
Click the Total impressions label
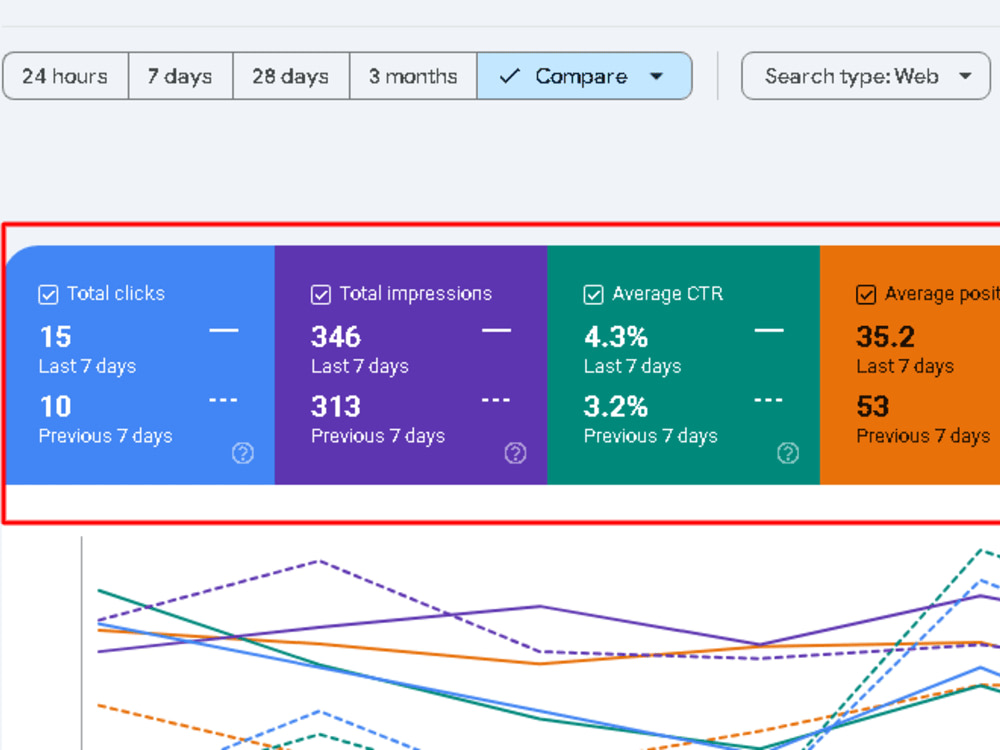pos(416,293)
